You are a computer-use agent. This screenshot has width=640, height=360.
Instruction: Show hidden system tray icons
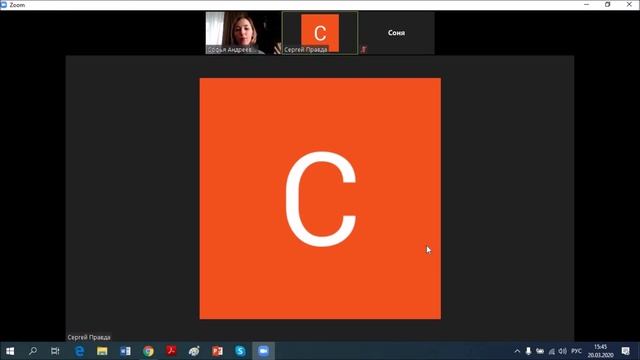(517, 351)
